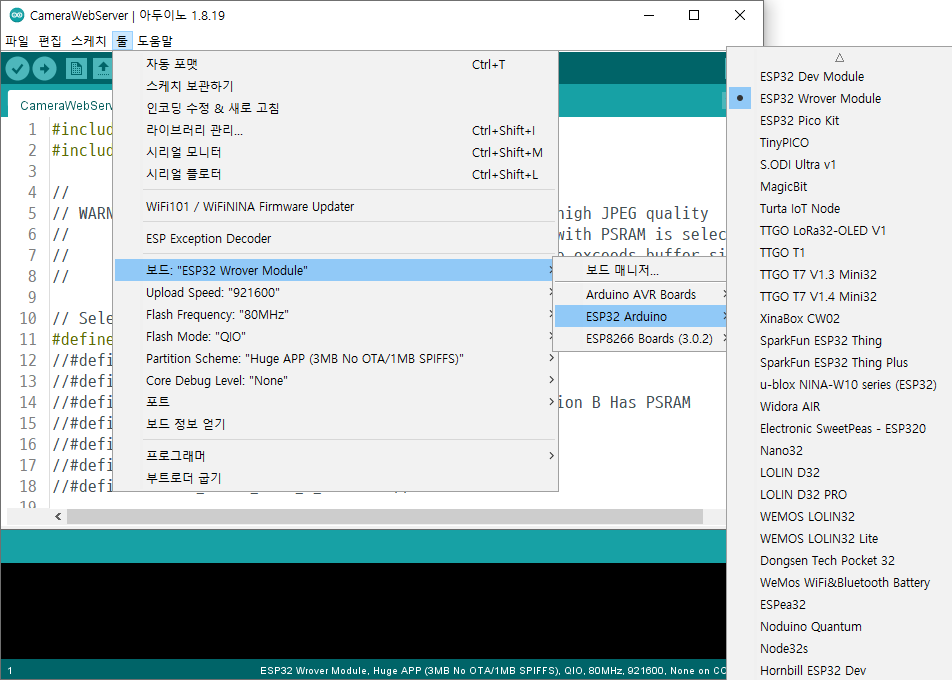Open the 스케치 menu
Viewport: 952px width, 680px height.
pyautogui.click(x=89, y=41)
